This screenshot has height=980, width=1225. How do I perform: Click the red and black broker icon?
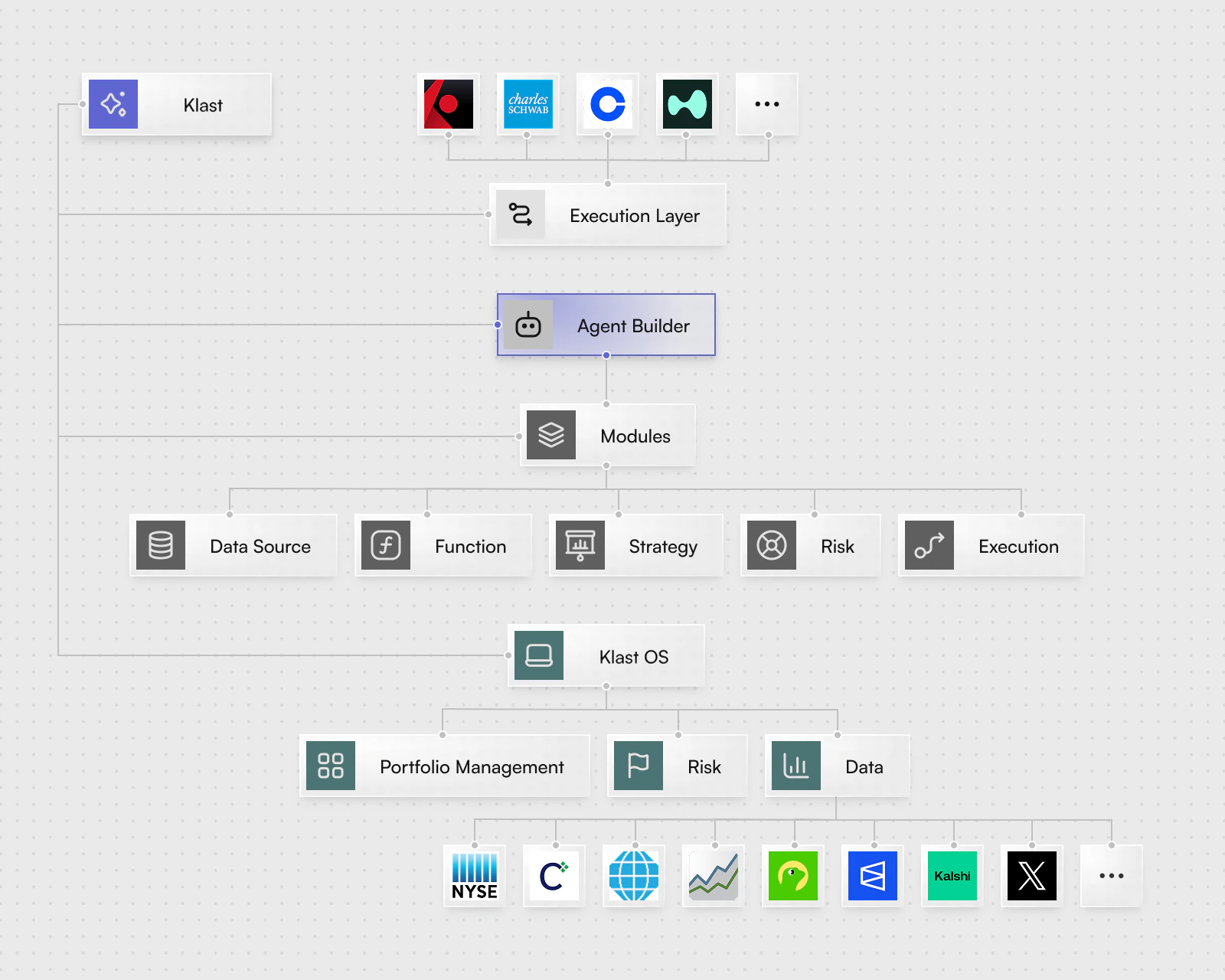[x=449, y=104]
